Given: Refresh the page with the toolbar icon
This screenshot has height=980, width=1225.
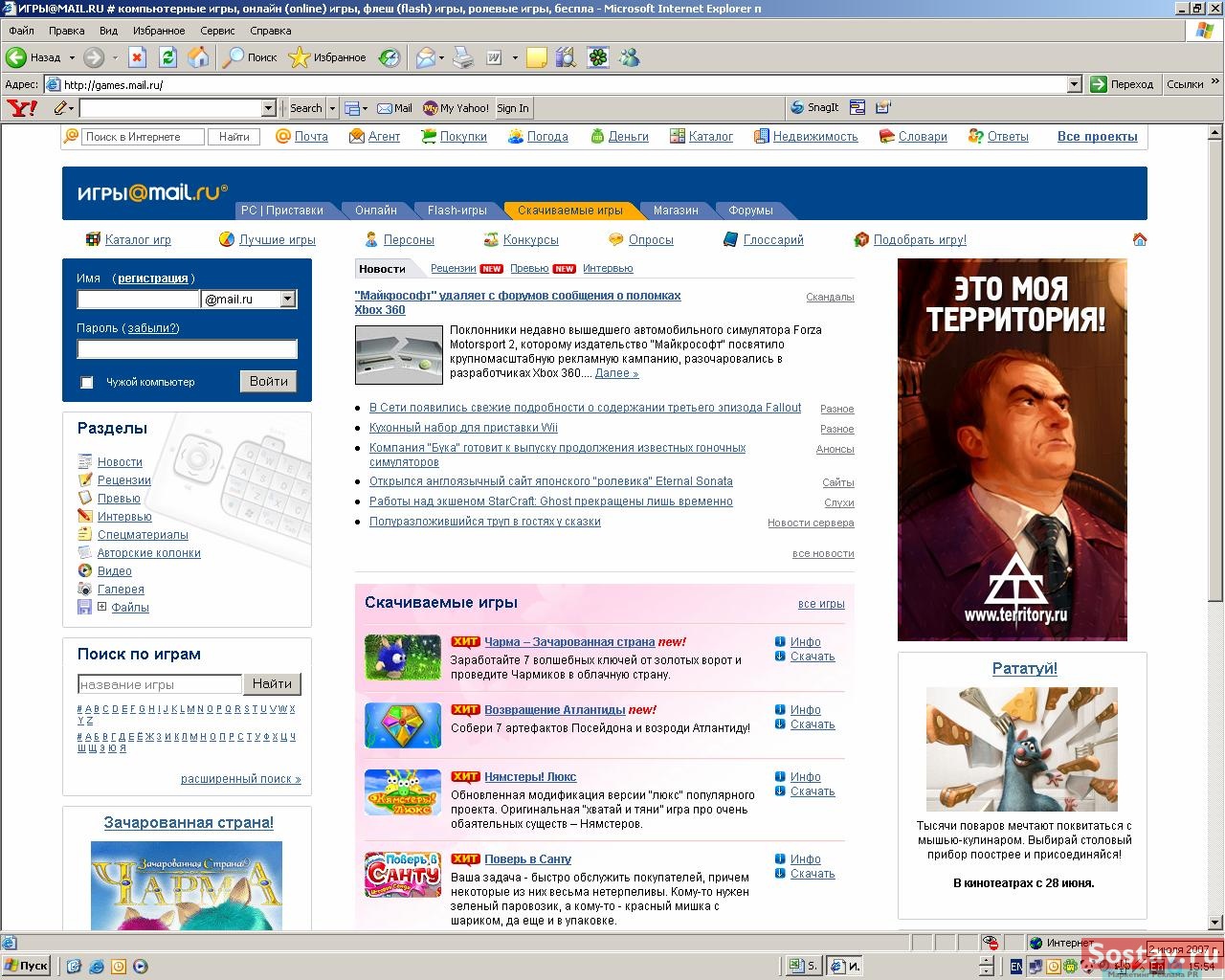Looking at the screenshot, I should coord(167,57).
